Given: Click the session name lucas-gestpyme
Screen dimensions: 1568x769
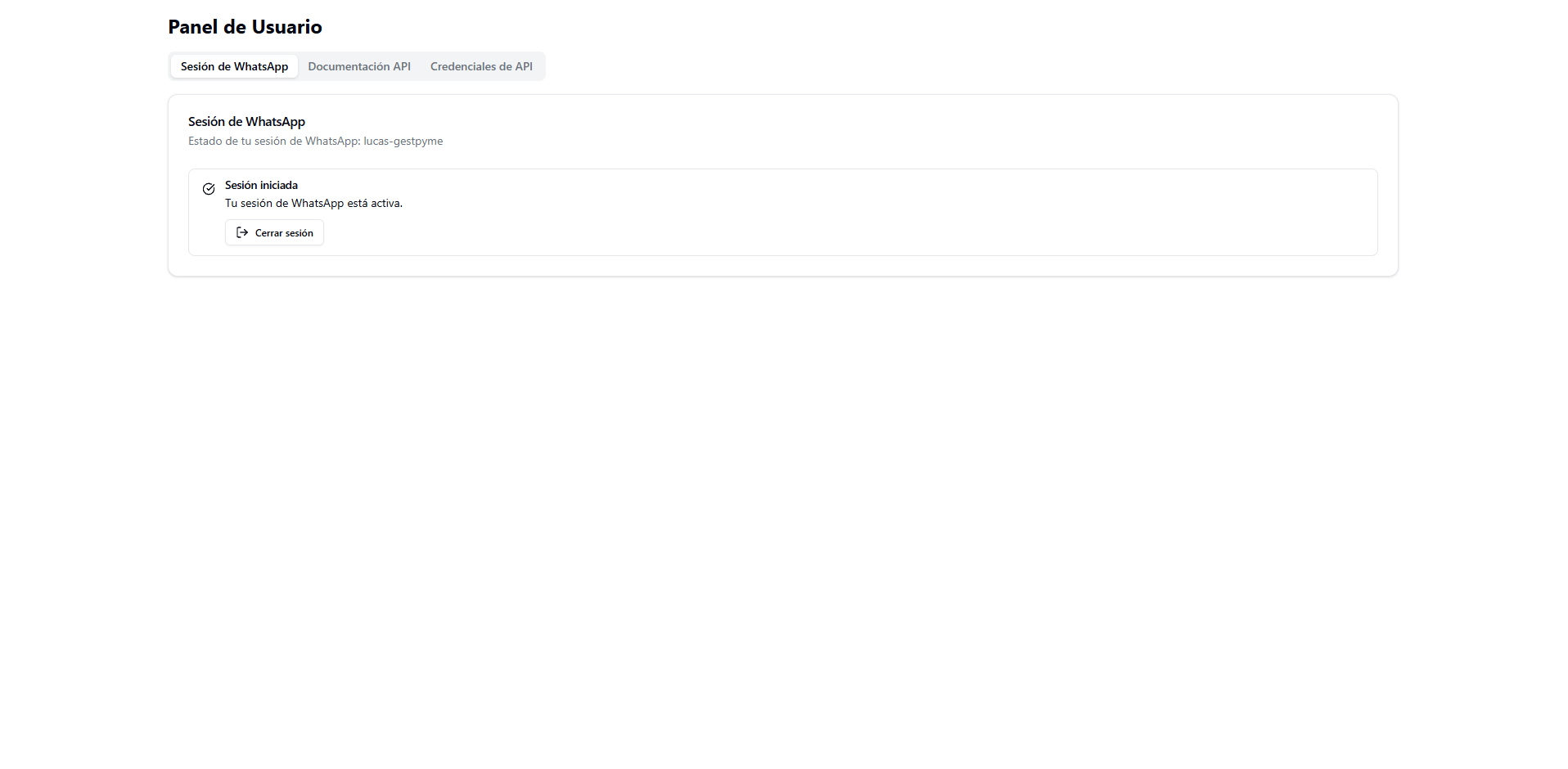Looking at the screenshot, I should 403,141.
